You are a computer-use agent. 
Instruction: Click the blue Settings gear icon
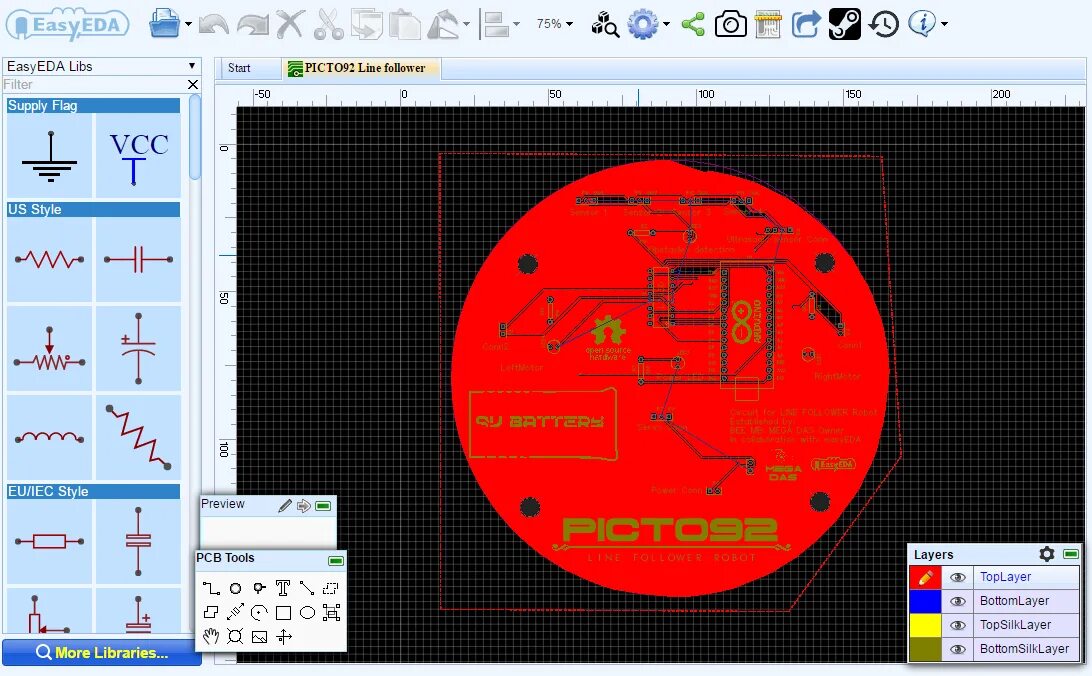[x=642, y=24]
